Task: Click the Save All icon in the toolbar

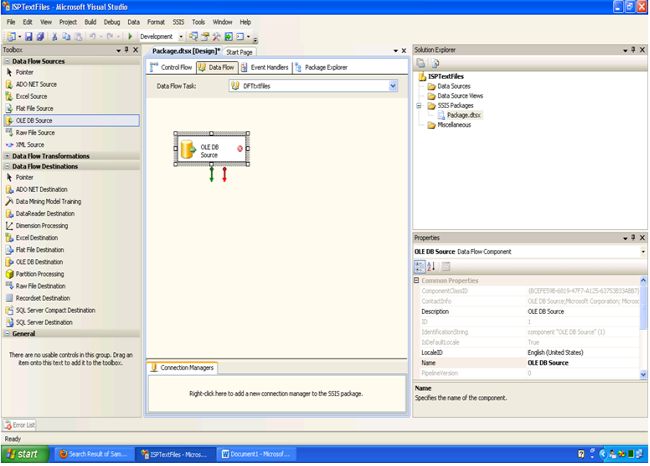Action: (x=41, y=37)
